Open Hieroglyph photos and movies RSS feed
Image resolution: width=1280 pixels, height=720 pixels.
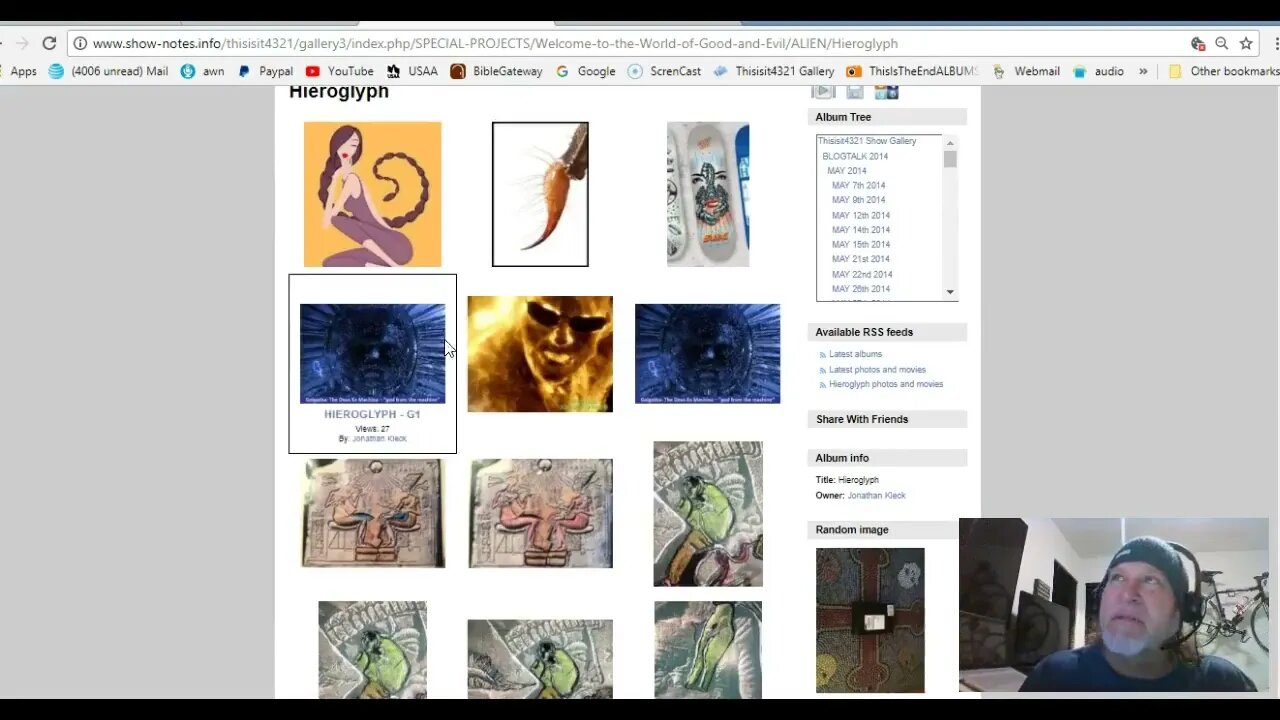point(886,384)
